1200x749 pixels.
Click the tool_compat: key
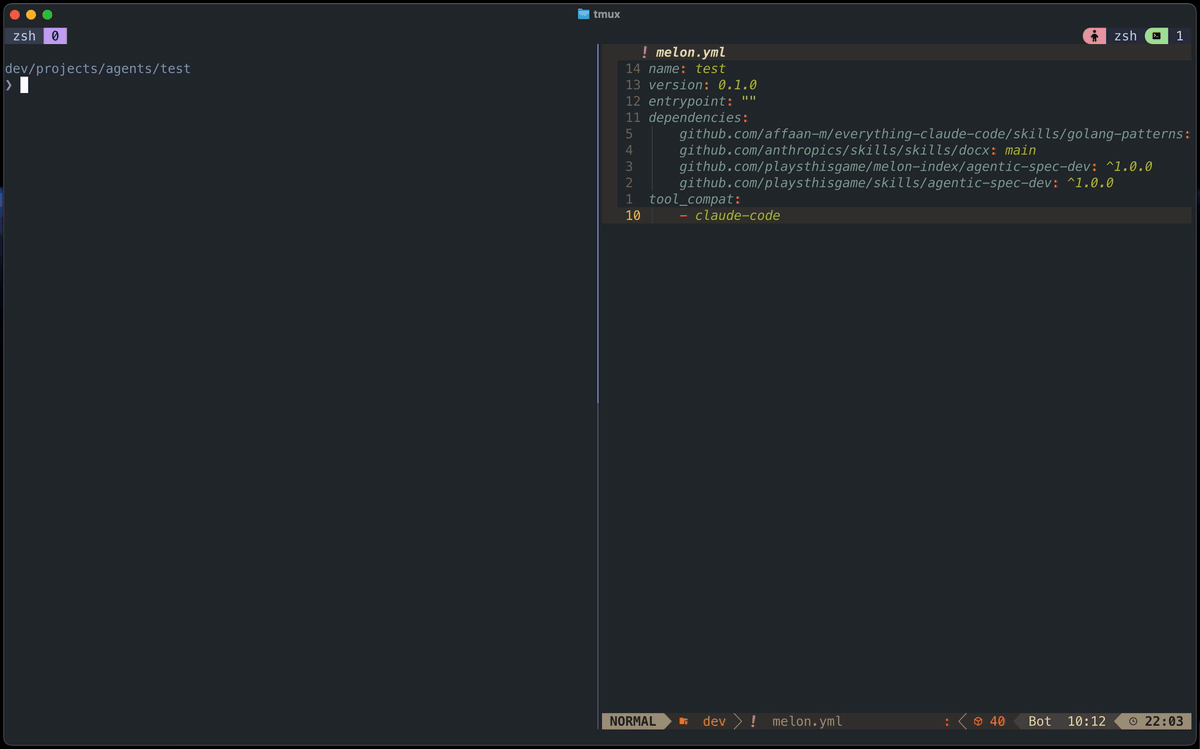tap(694, 199)
